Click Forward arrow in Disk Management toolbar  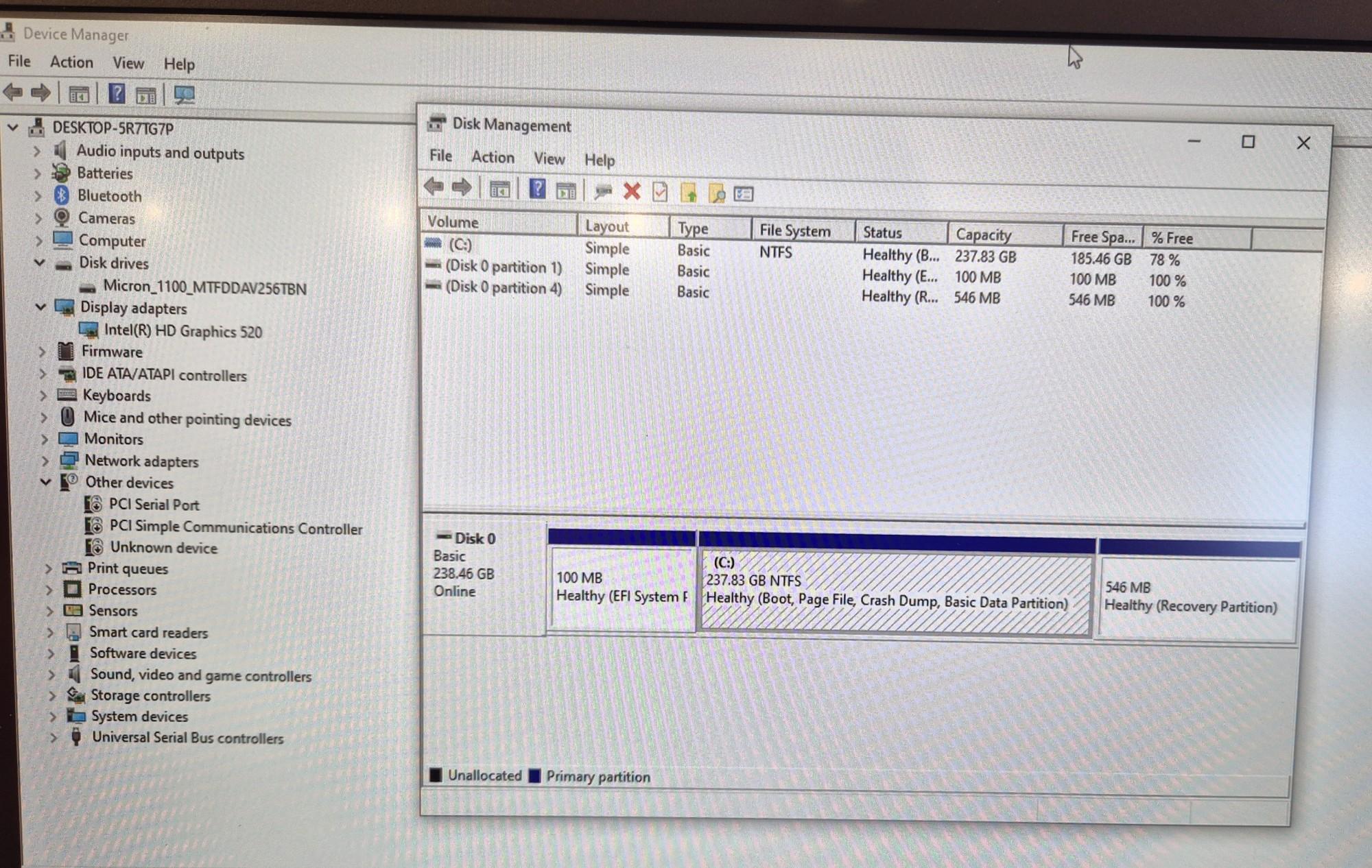pos(462,186)
